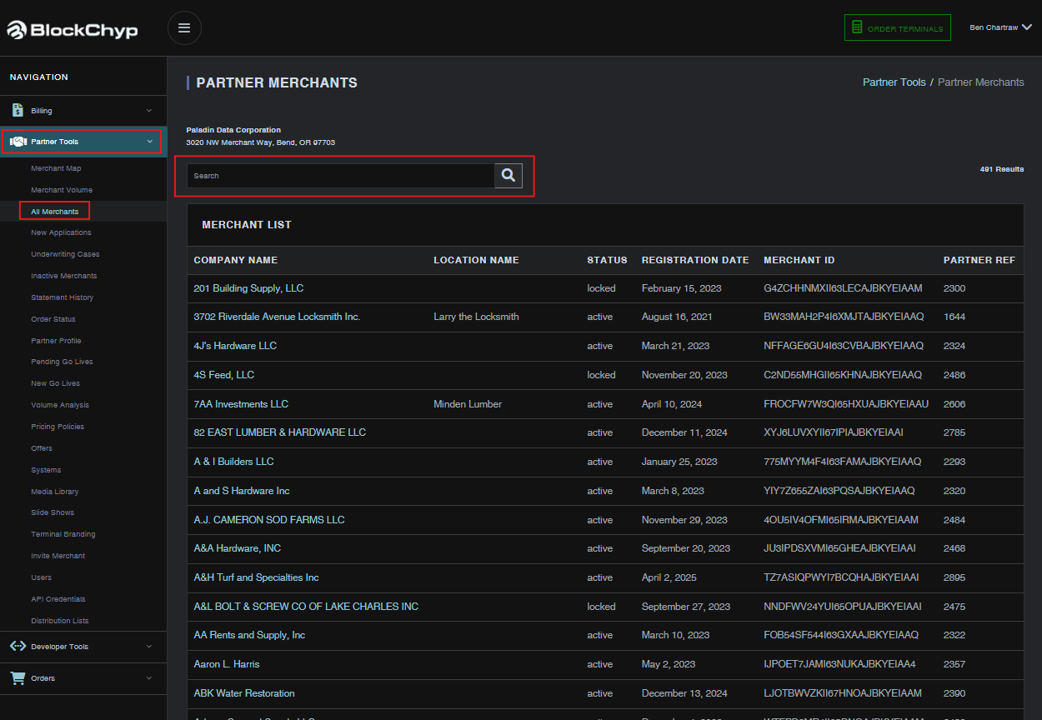
Task: Click the search magnifier button
Action: click(508, 176)
